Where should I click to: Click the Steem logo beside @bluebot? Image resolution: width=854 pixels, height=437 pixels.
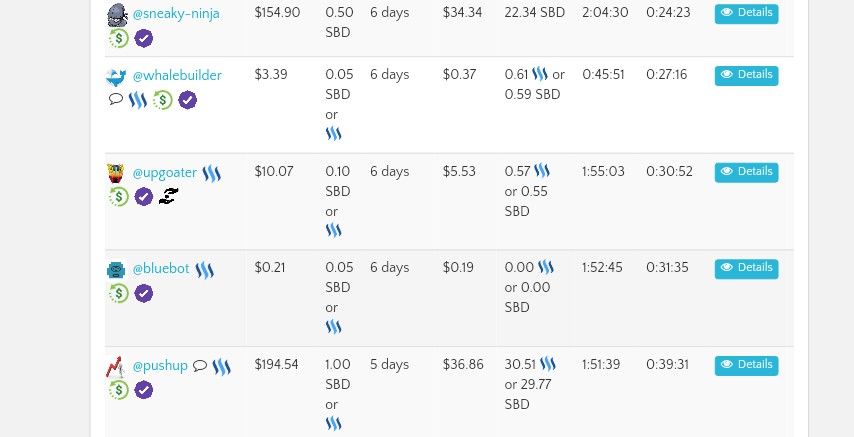pos(204,270)
